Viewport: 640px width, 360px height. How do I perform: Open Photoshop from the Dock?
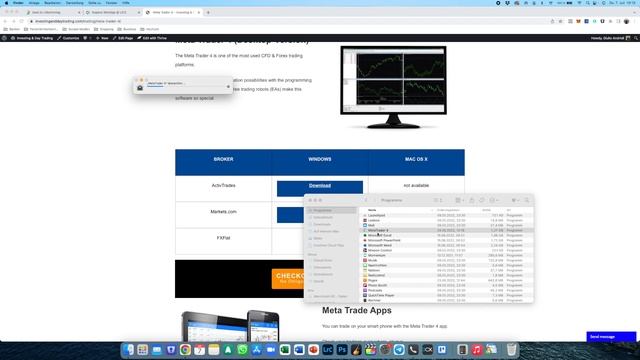(x=342, y=350)
